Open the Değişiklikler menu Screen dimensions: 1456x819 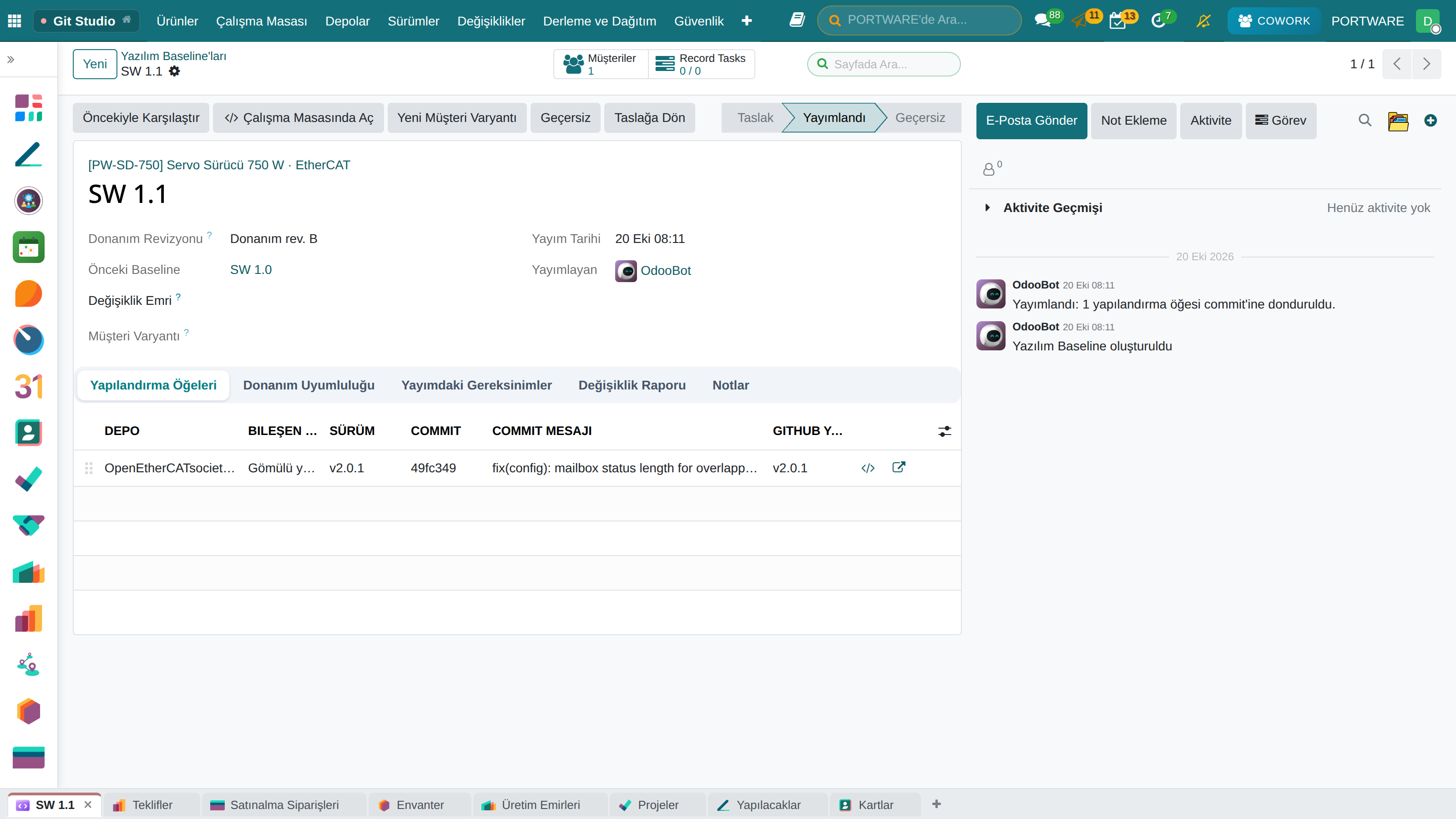pos(490,21)
